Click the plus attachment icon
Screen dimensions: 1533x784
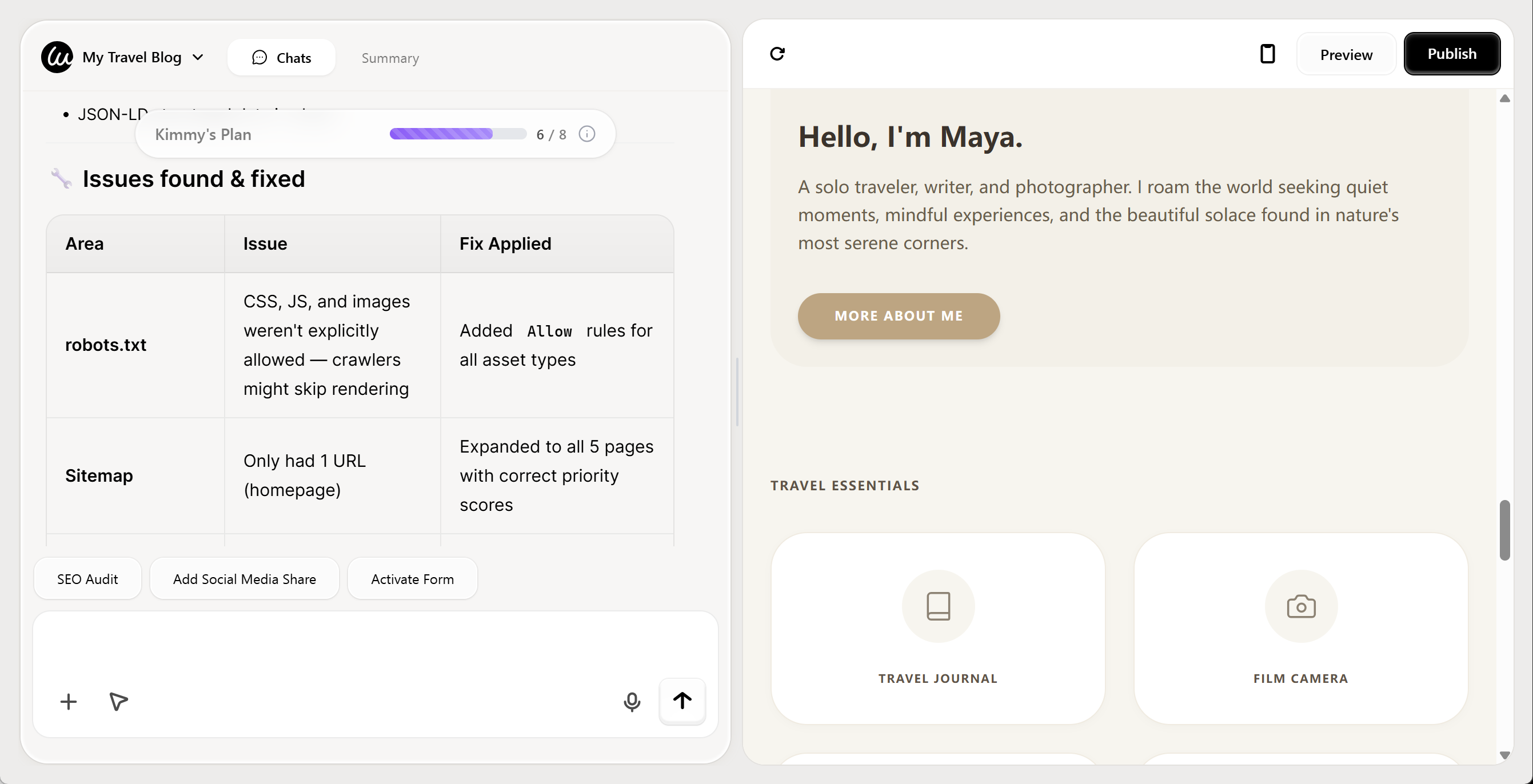[x=69, y=701]
